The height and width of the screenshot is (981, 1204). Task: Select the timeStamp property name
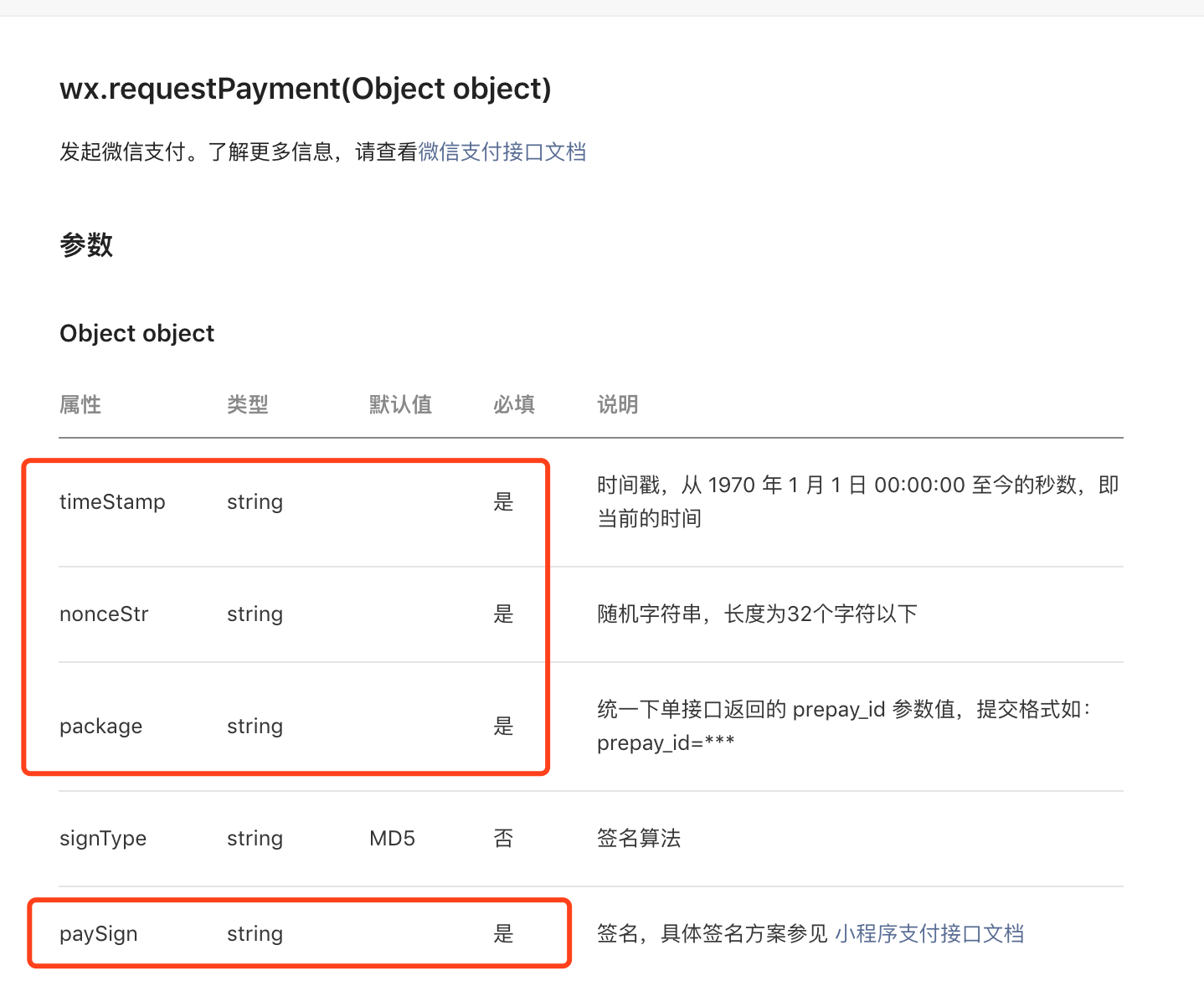click(112, 501)
